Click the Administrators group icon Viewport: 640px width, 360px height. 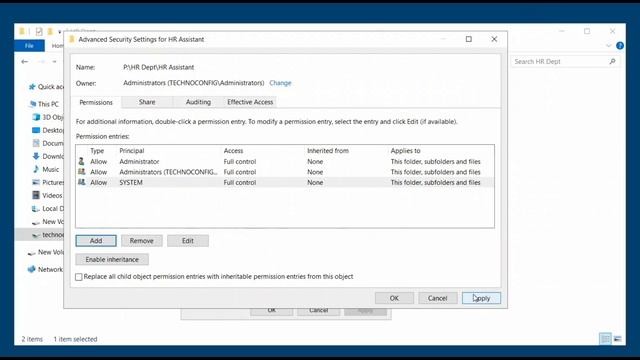point(82,172)
